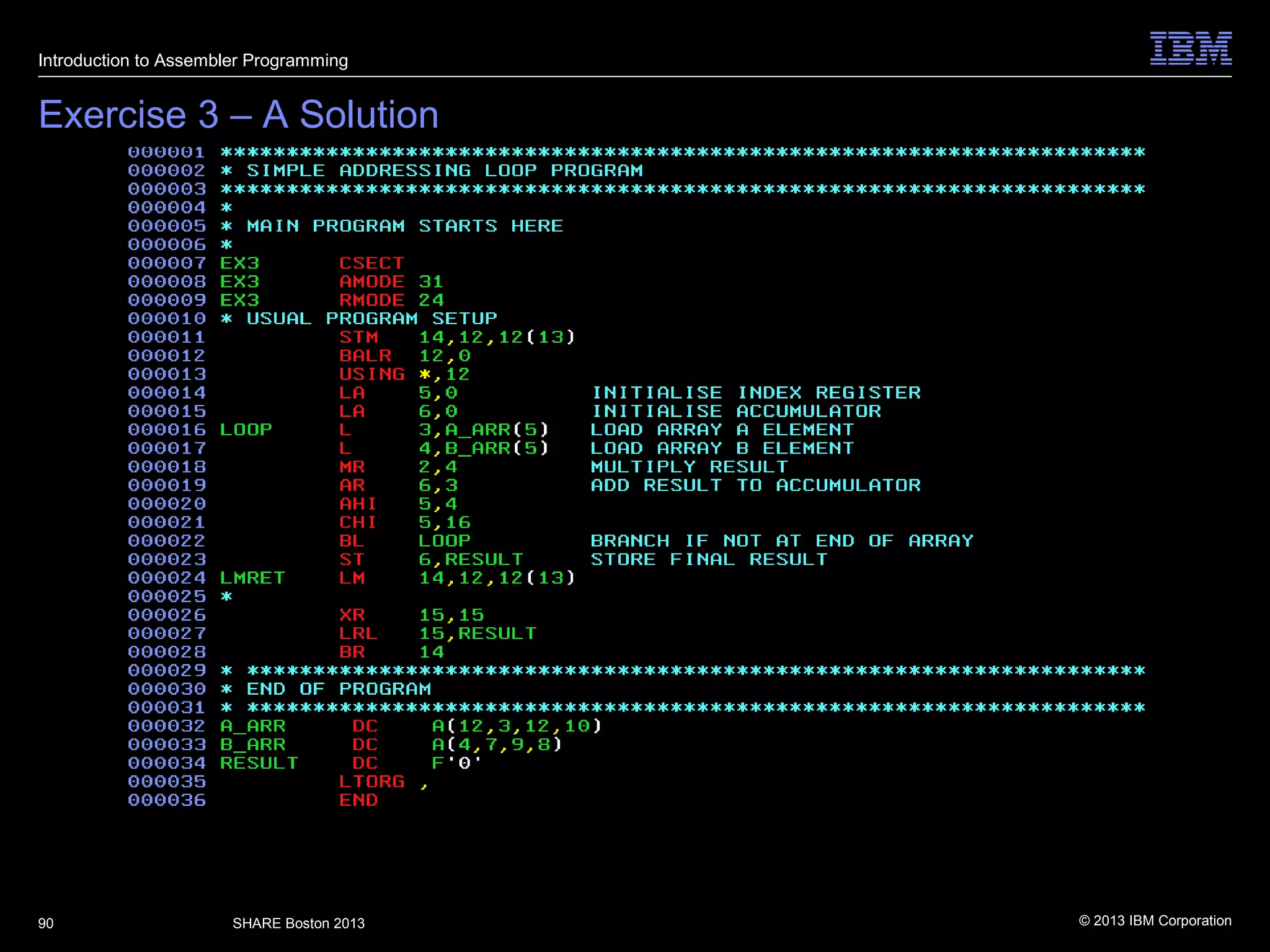Click the 'MAIN PROGRAM STARTS HERE' comment
This screenshot has width=1270, height=952.
(405, 226)
